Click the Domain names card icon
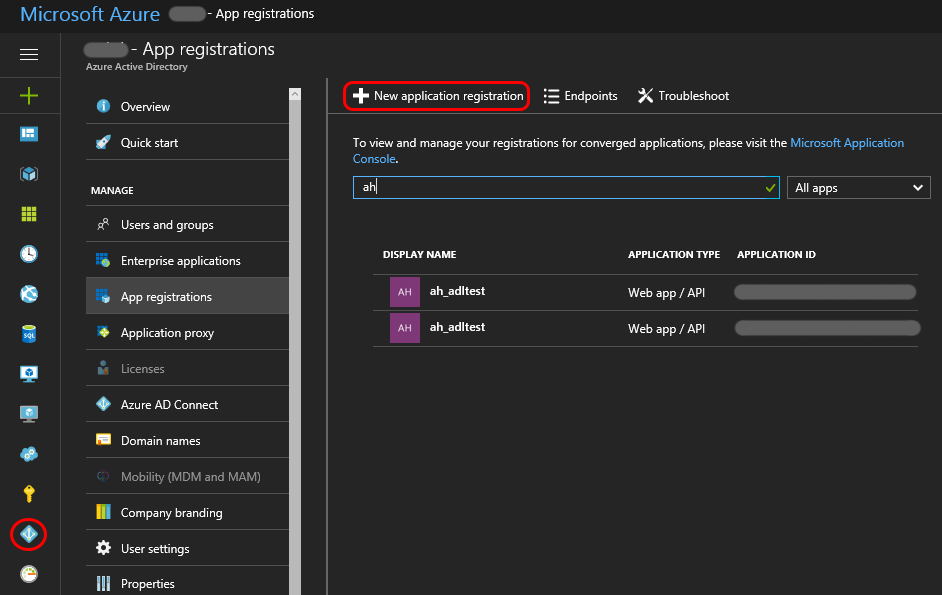Image resolution: width=942 pixels, height=595 pixels. point(103,440)
